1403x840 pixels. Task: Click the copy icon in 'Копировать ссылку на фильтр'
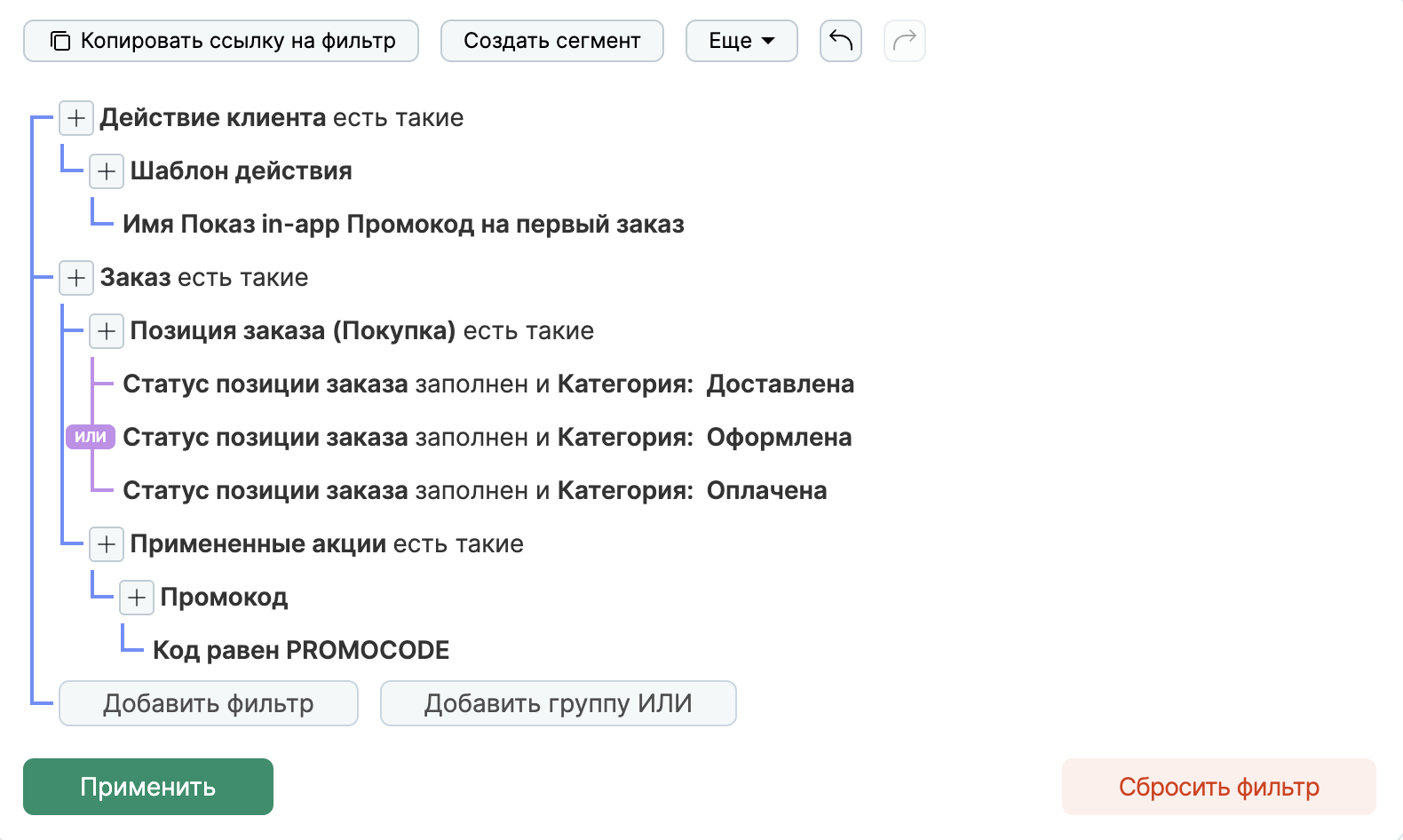pyautogui.click(x=59, y=41)
